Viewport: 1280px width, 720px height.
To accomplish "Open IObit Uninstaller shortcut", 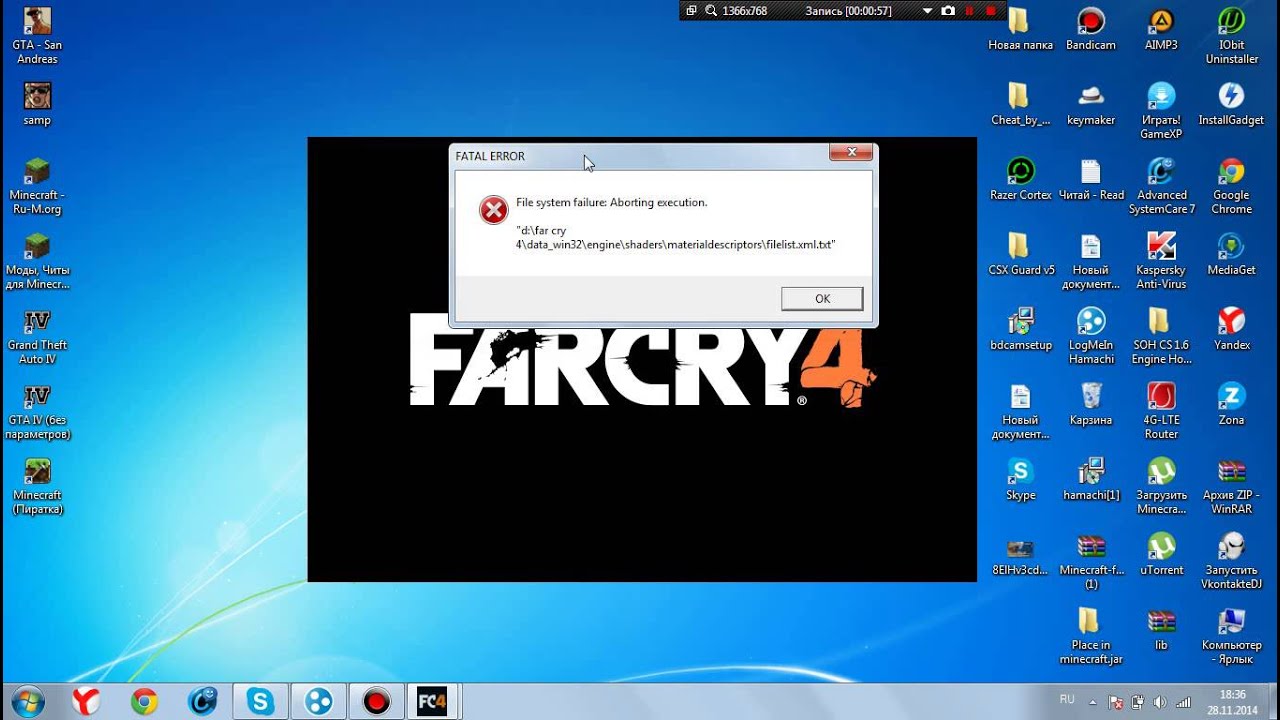I will tap(1231, 36).
